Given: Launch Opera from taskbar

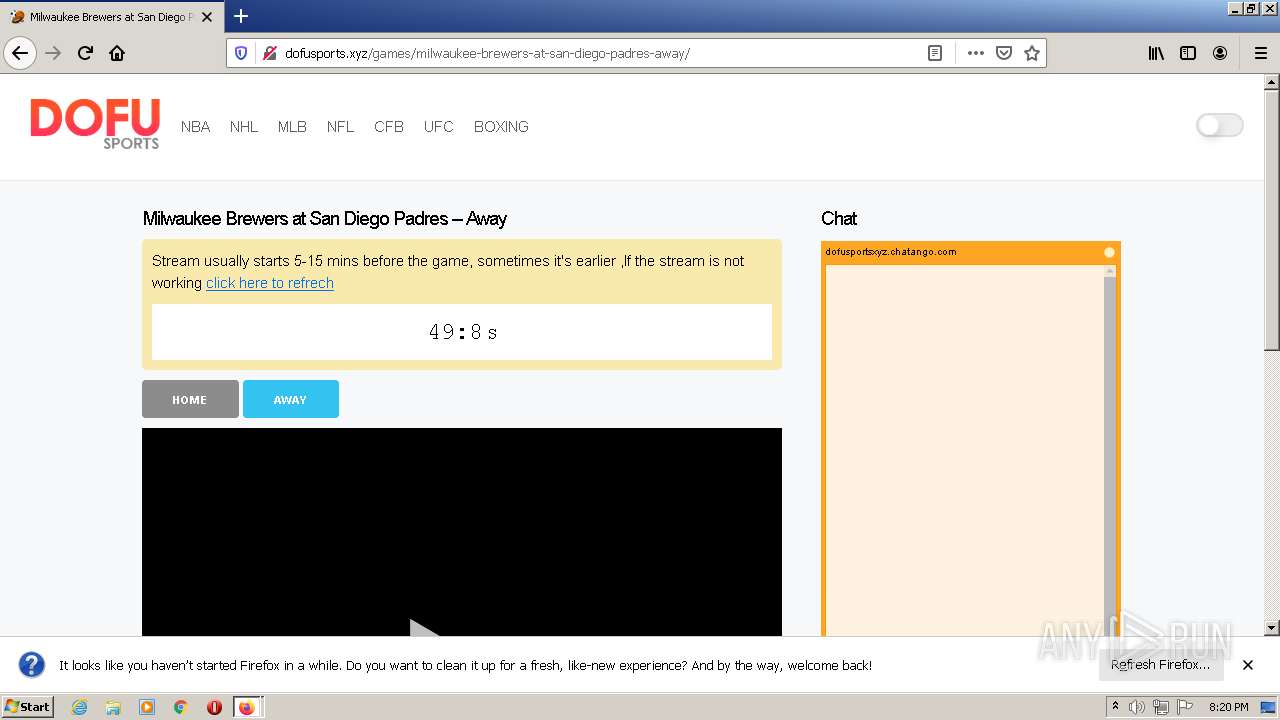Looking at the screenshot, I should [x=214, y=707].
